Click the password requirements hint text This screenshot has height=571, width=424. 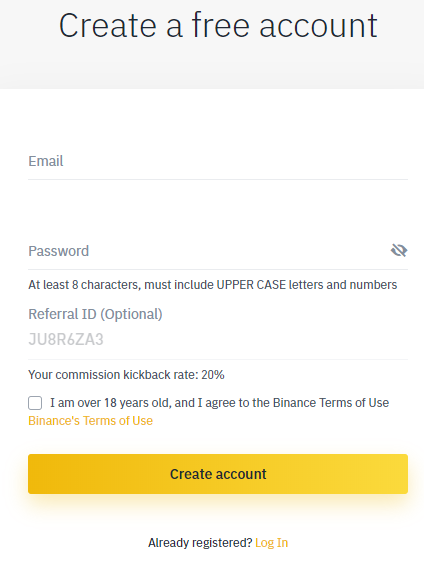tap(213, 285)
